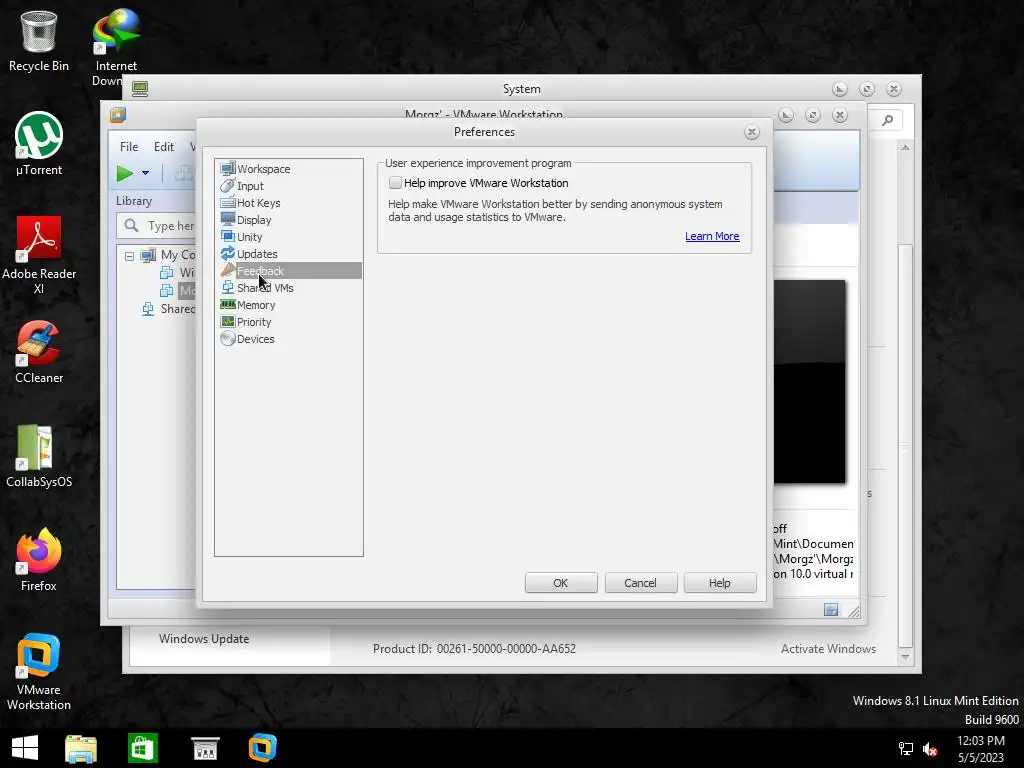Open Windows Start button
This screenshot has width=1024, height=768.
point(25,748)
